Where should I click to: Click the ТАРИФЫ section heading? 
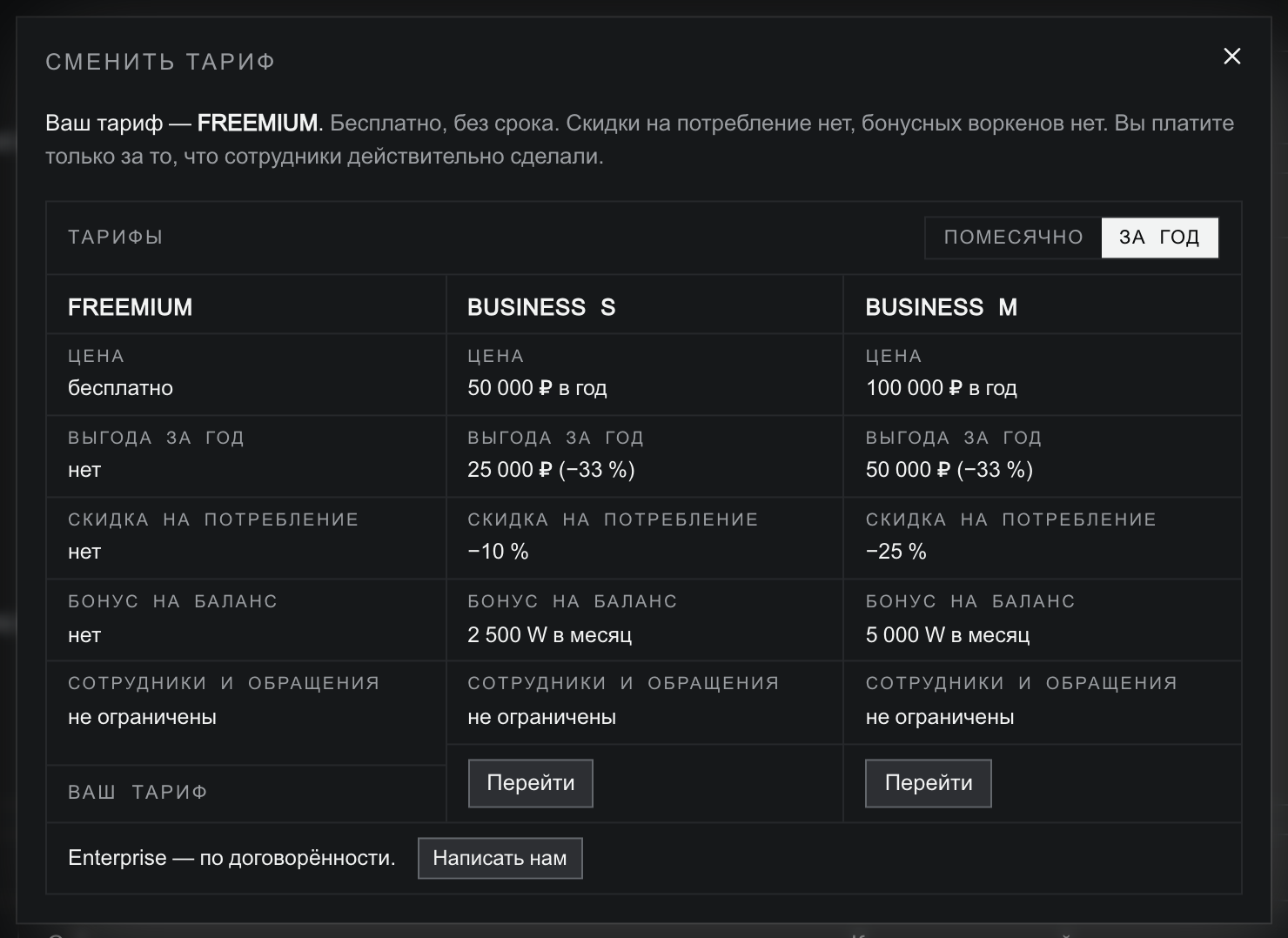click(x=116, y=238)
